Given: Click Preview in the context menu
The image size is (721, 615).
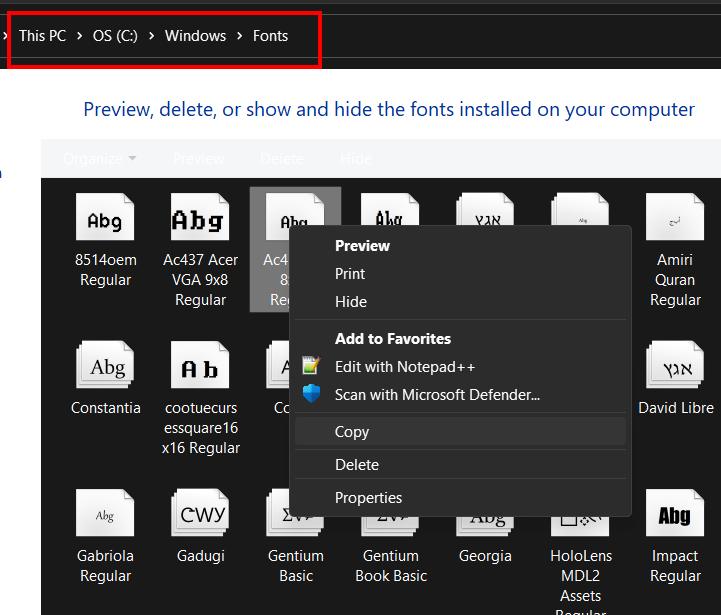Looking at the screenshot, I should [362, 246].
